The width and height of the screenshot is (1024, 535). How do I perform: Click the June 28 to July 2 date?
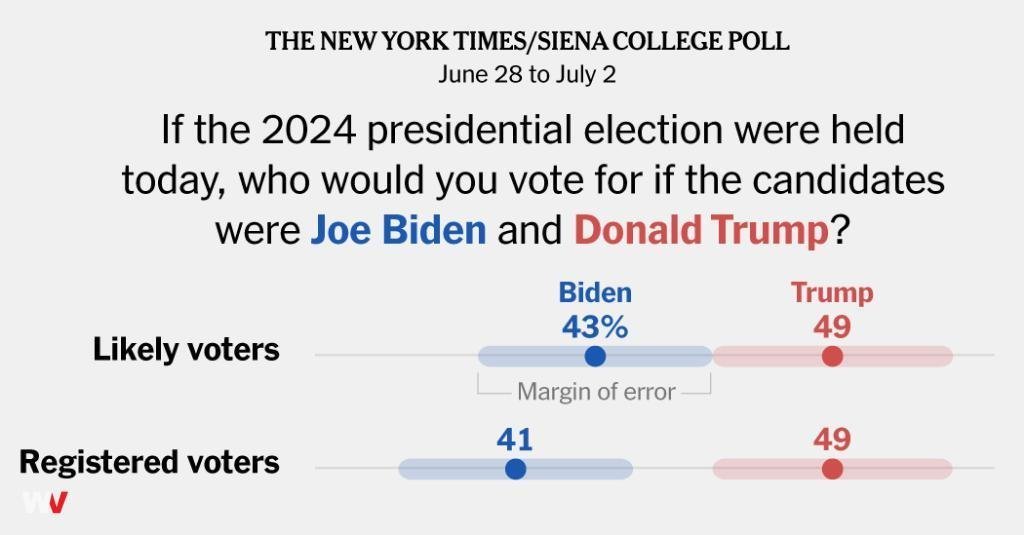coord(527,74)
